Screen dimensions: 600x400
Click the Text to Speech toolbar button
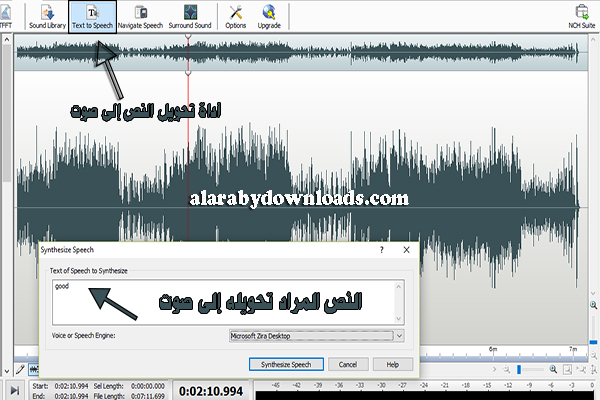tap(93, 16)
